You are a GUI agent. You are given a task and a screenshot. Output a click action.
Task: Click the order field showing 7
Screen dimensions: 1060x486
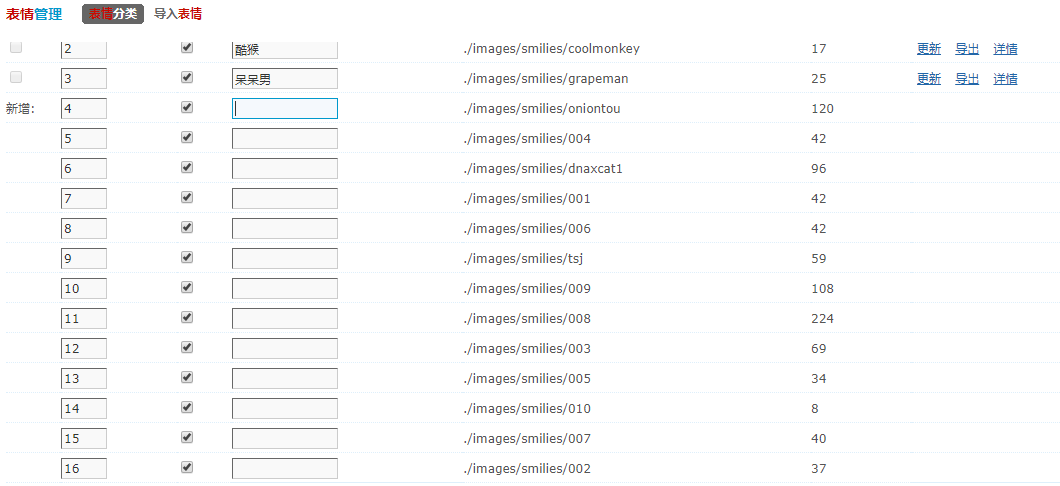[x=84, y=198]
